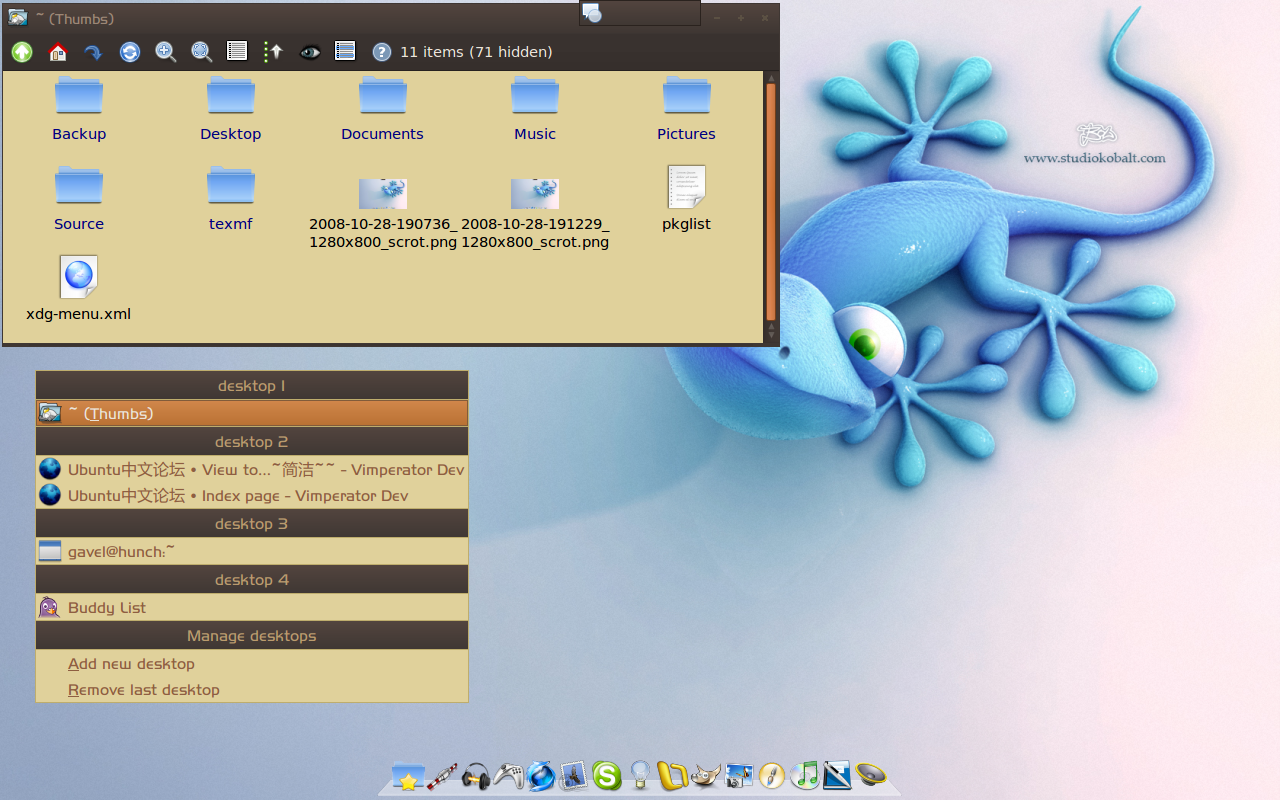
Task: Click the scrollbar up arrow
Action: [771, 77]
